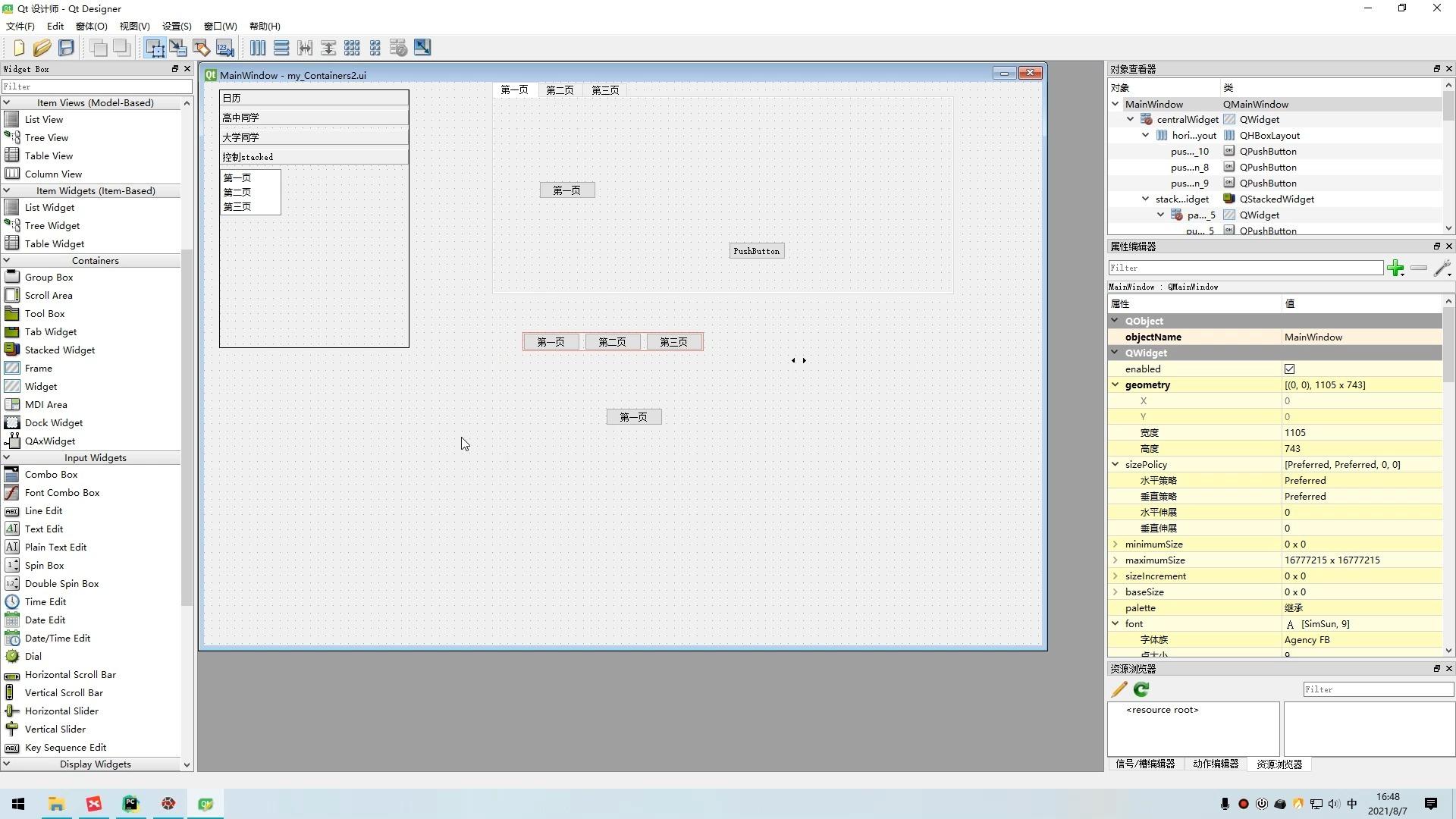The width and height of the screenshot is (1456, 819).
Task: Add a dynamic property with the green plus
Action: coord(1395,268)
